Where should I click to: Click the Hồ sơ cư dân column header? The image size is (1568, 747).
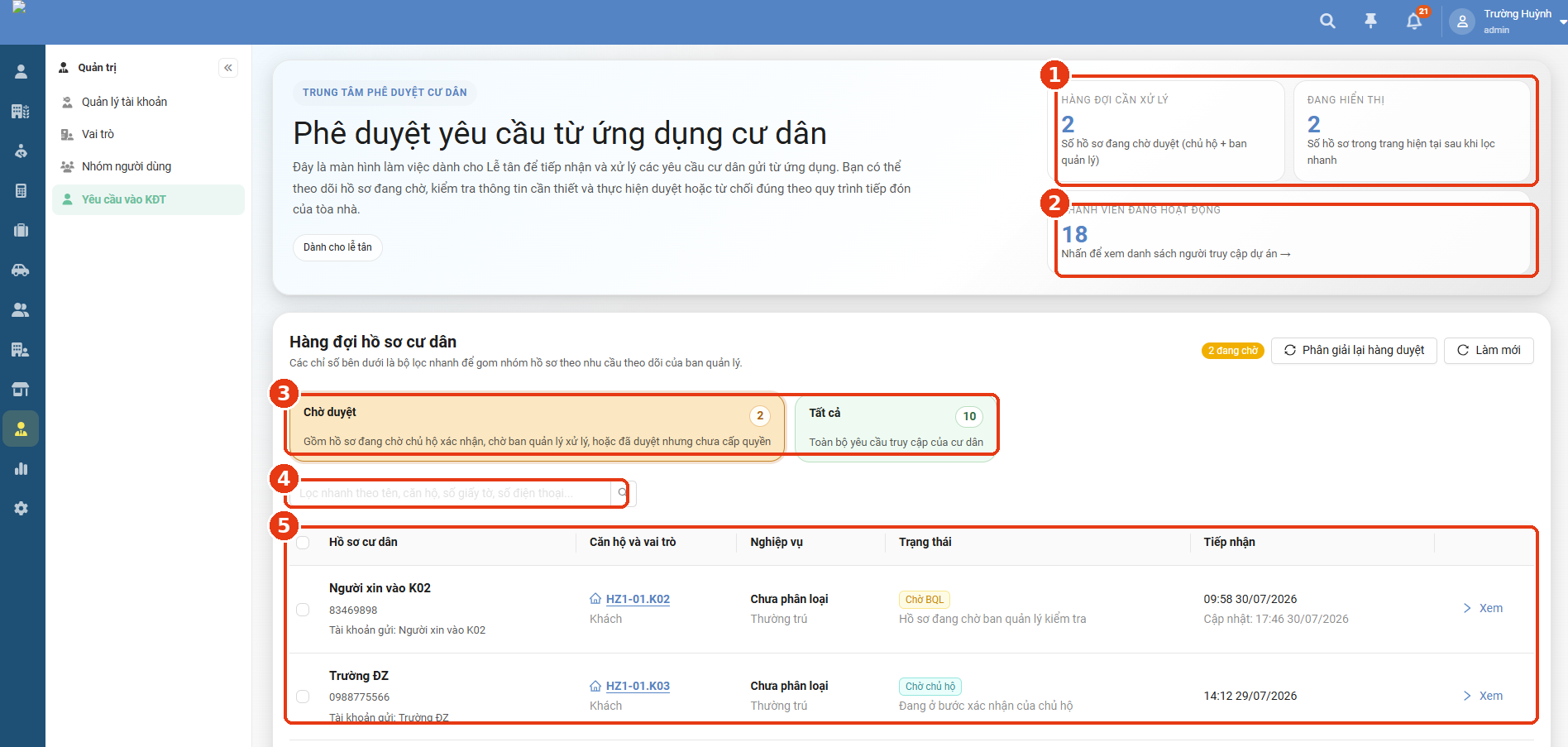(363, 542)
